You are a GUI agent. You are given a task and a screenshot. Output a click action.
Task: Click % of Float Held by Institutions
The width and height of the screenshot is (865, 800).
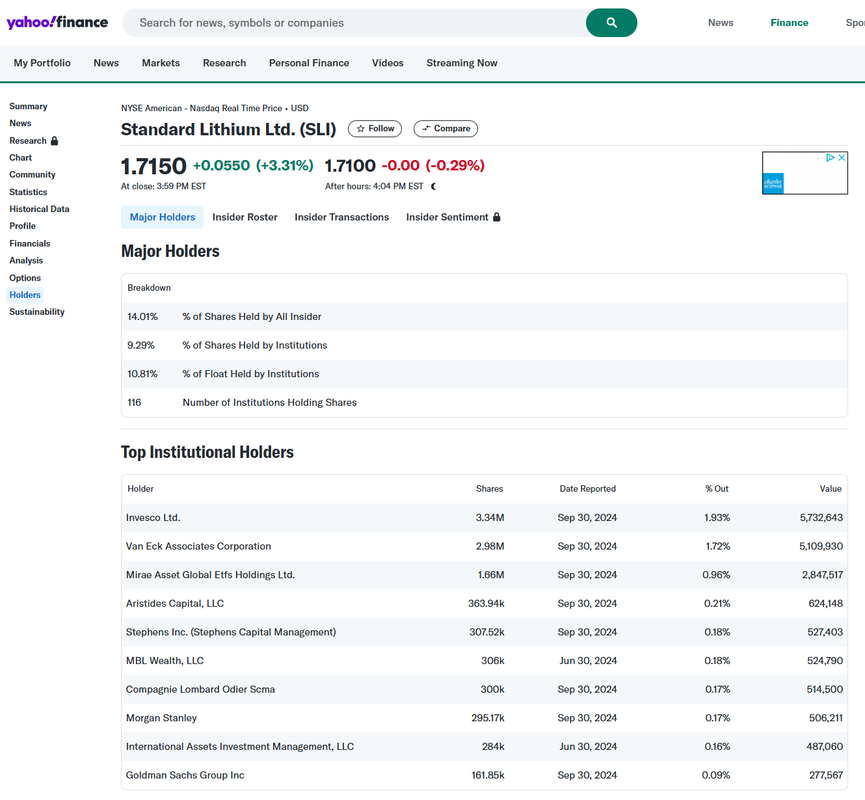[250, 374]
